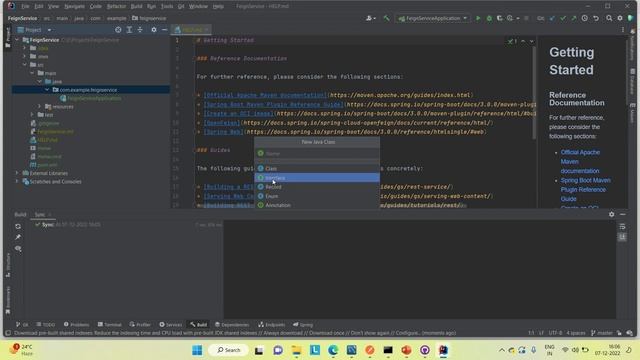Viewport: 640px width, 360px height.
Task: Push commits with the green arrow icon
Action: tap(573, 18)
